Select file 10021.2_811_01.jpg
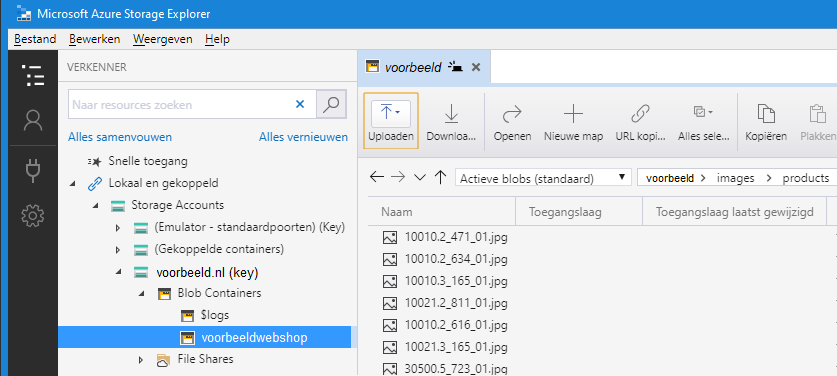Viewport: 837px width, 376px height. (x=456, y=303)
